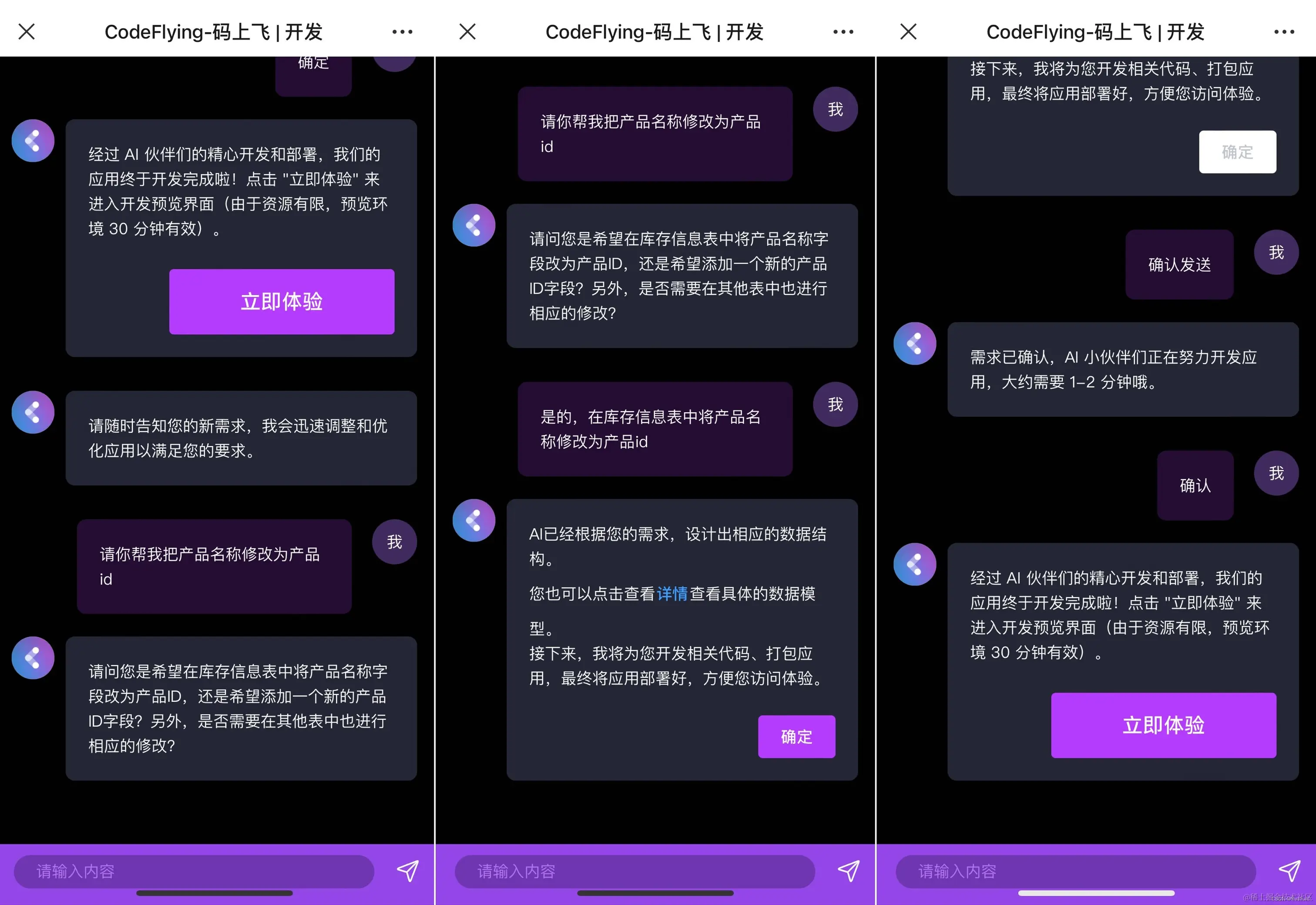The image size is (1316, 905).
Task: Tap the send arrow icon in right panel
Action: [x=1289, y=871]
